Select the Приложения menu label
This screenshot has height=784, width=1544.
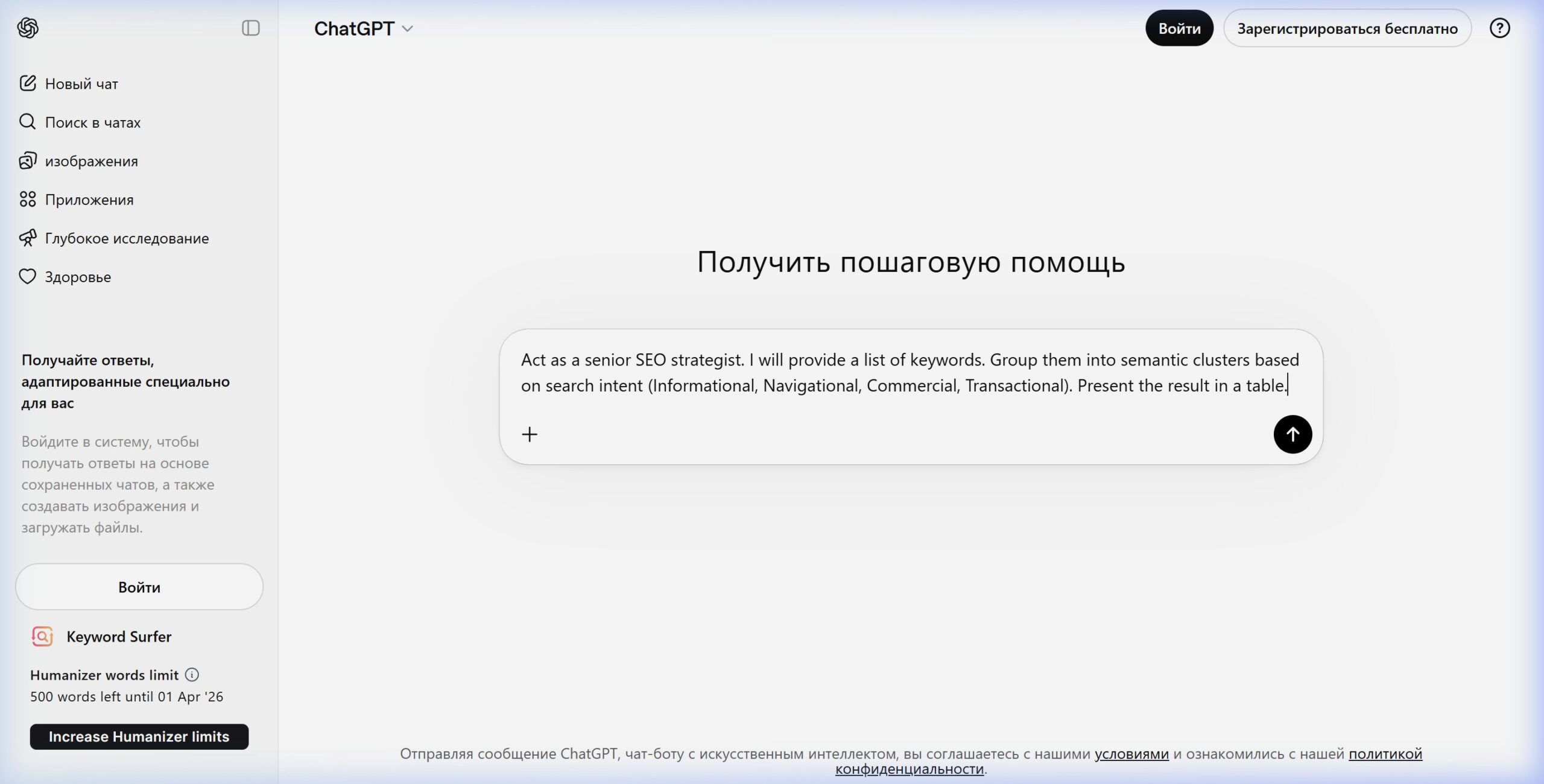[89, 200]
